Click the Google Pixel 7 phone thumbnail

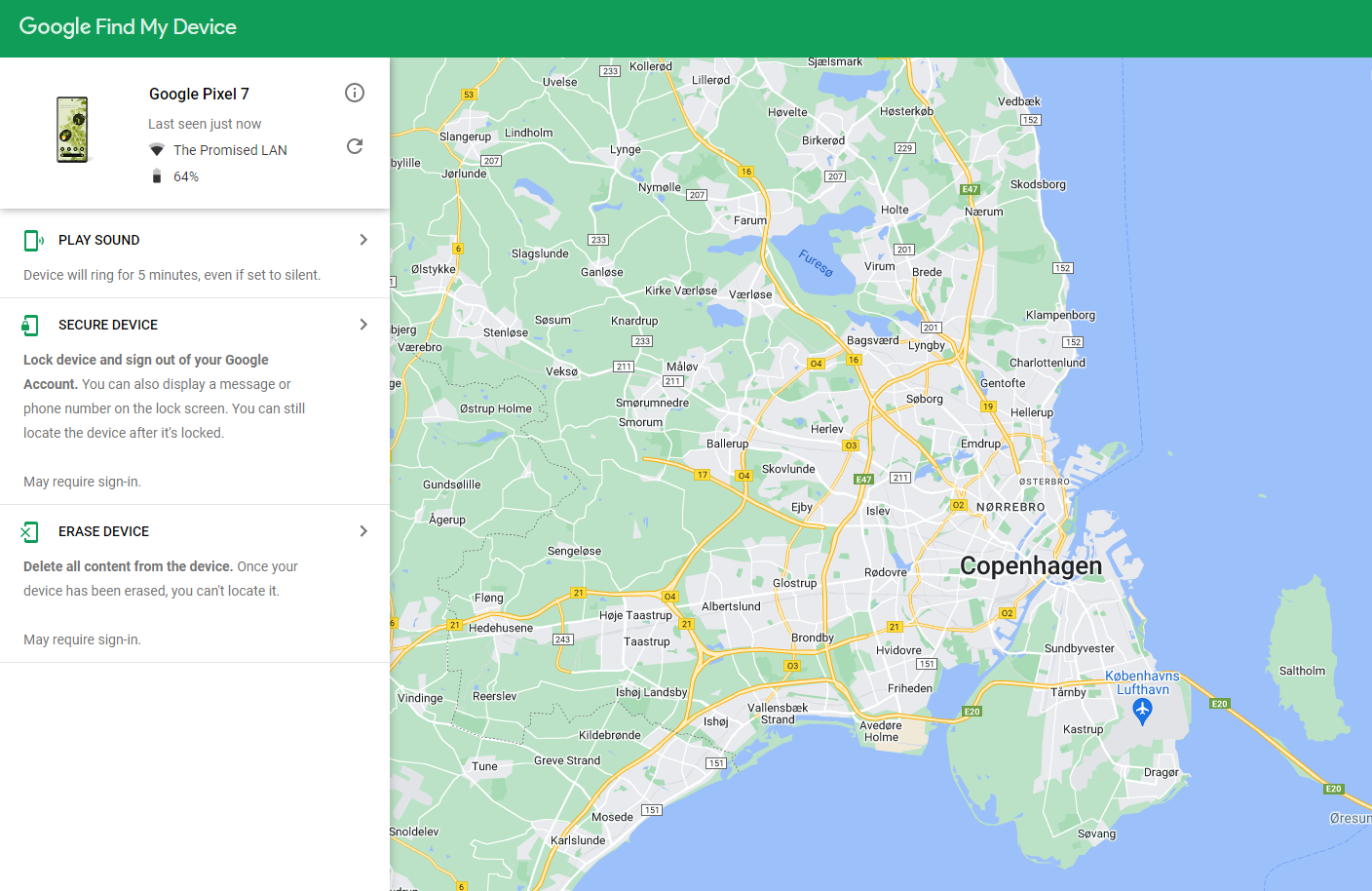tap(72, 130)
